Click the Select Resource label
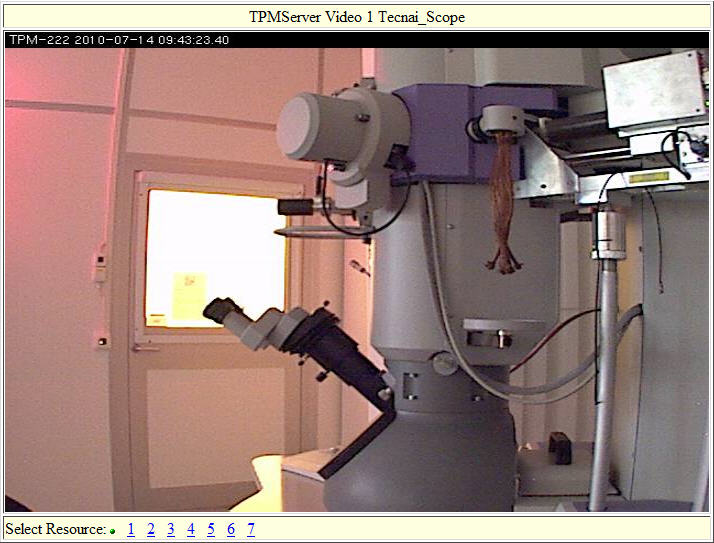The height and width of the screenshot is (543, 714). coord(55,530)
